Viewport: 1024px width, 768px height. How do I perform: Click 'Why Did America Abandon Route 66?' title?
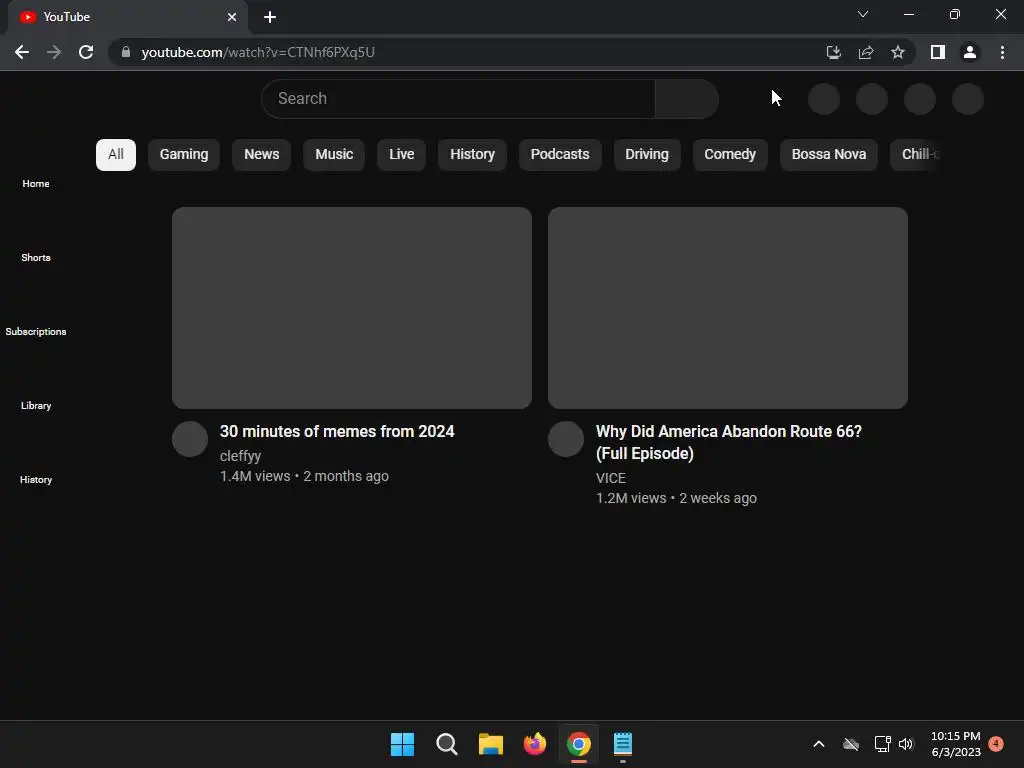click(729, 443)
